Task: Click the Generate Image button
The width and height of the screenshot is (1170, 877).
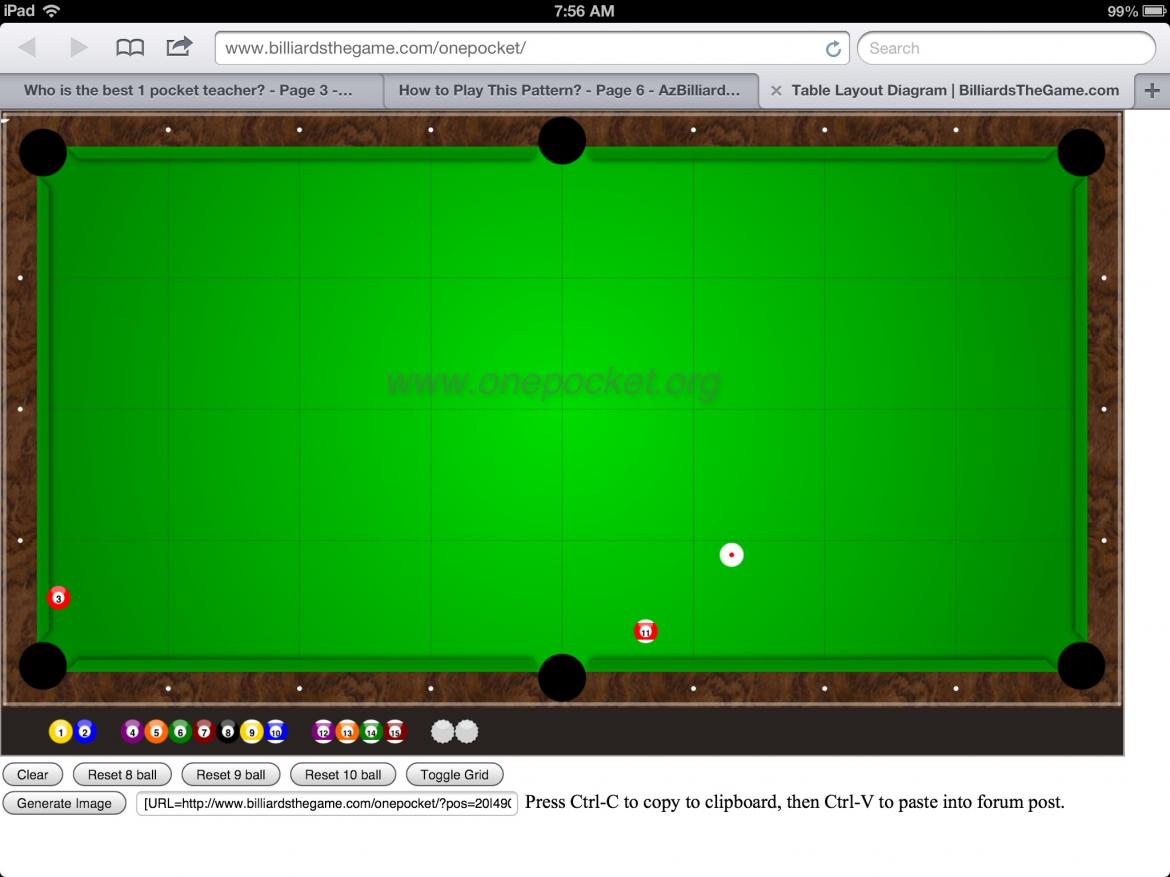Action: (x=64, y=803)
